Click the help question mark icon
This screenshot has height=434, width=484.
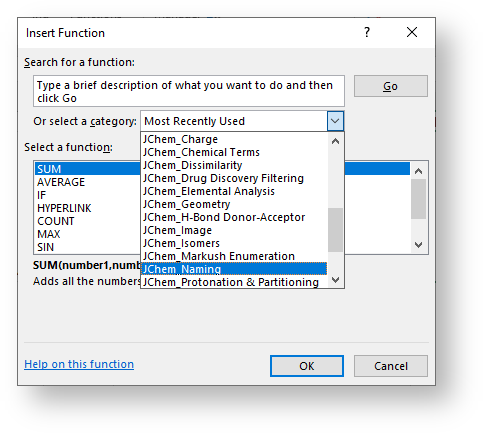point(367,32)
